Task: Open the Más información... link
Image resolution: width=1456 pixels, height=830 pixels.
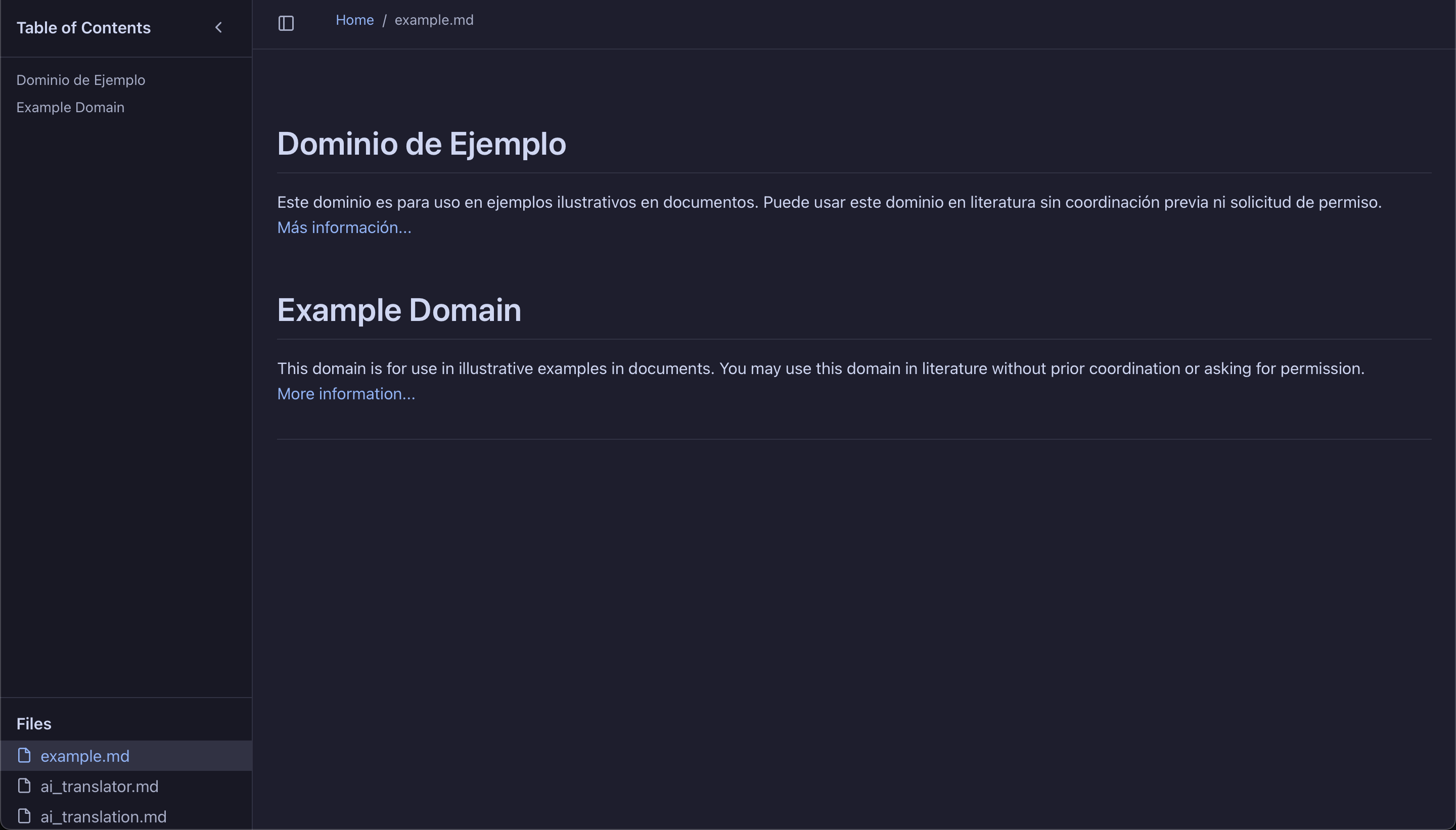Action: coord(344,227)
